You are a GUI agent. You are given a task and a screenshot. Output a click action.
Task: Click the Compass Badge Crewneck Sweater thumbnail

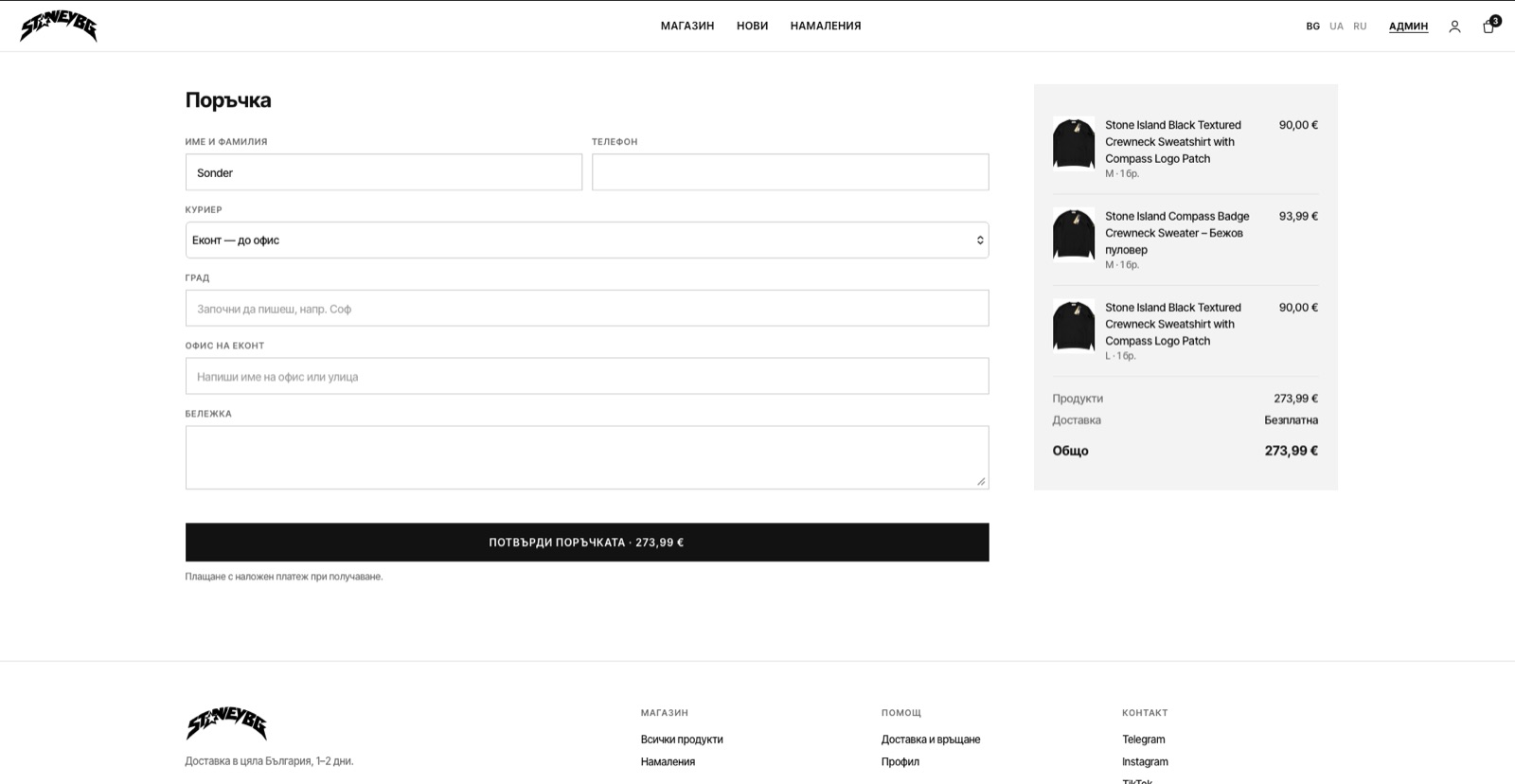point(1074,233)
